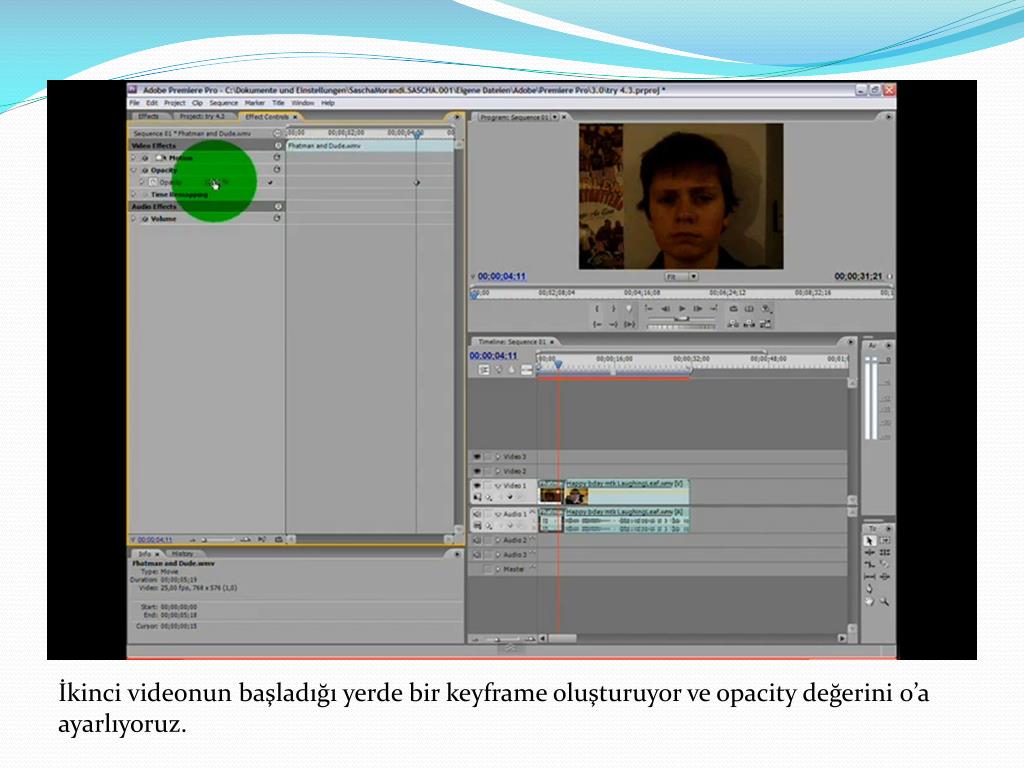Open the Edit menu
Viewport: 1024px width, 768px height.
pos(152,103)
